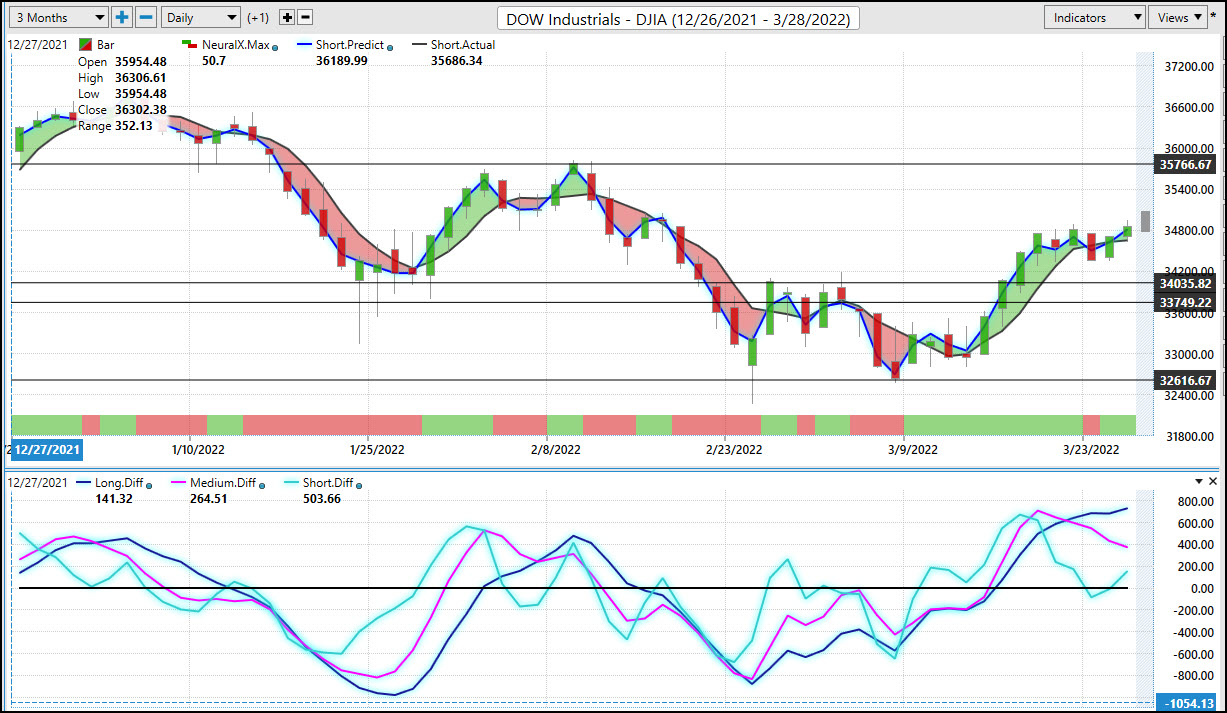Click the NeuralX.Max value 50.7
This screenshot has height=713, width=1227.
tap(216, 61)
